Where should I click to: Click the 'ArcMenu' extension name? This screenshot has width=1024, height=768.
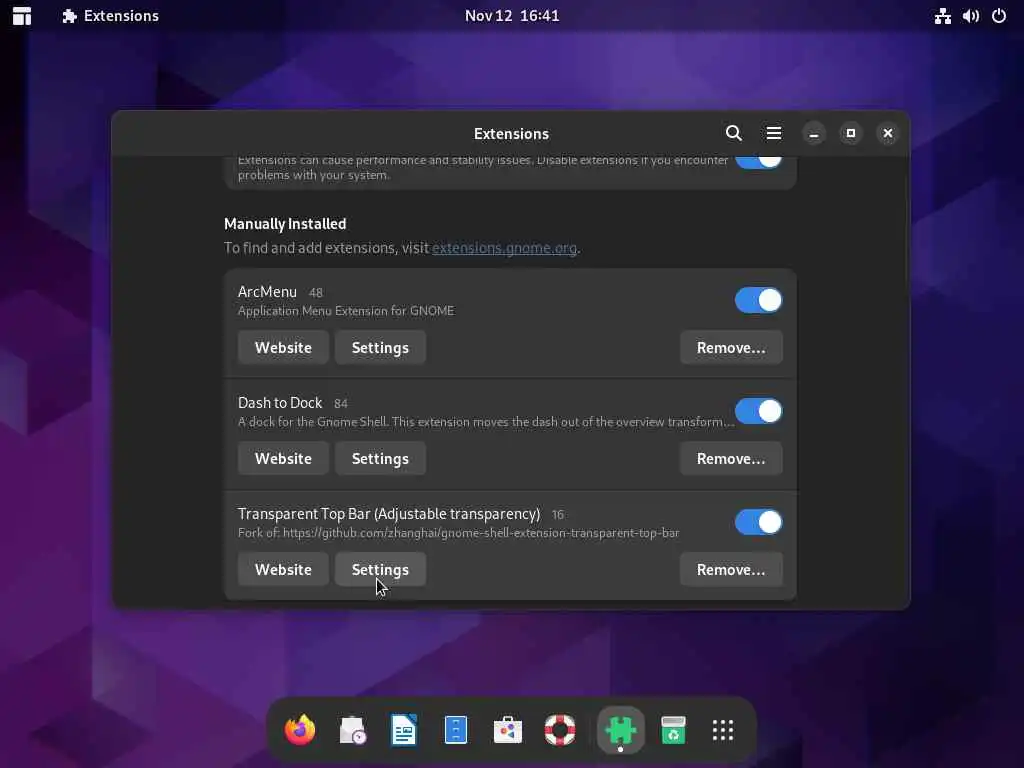[x=267, y=292]
